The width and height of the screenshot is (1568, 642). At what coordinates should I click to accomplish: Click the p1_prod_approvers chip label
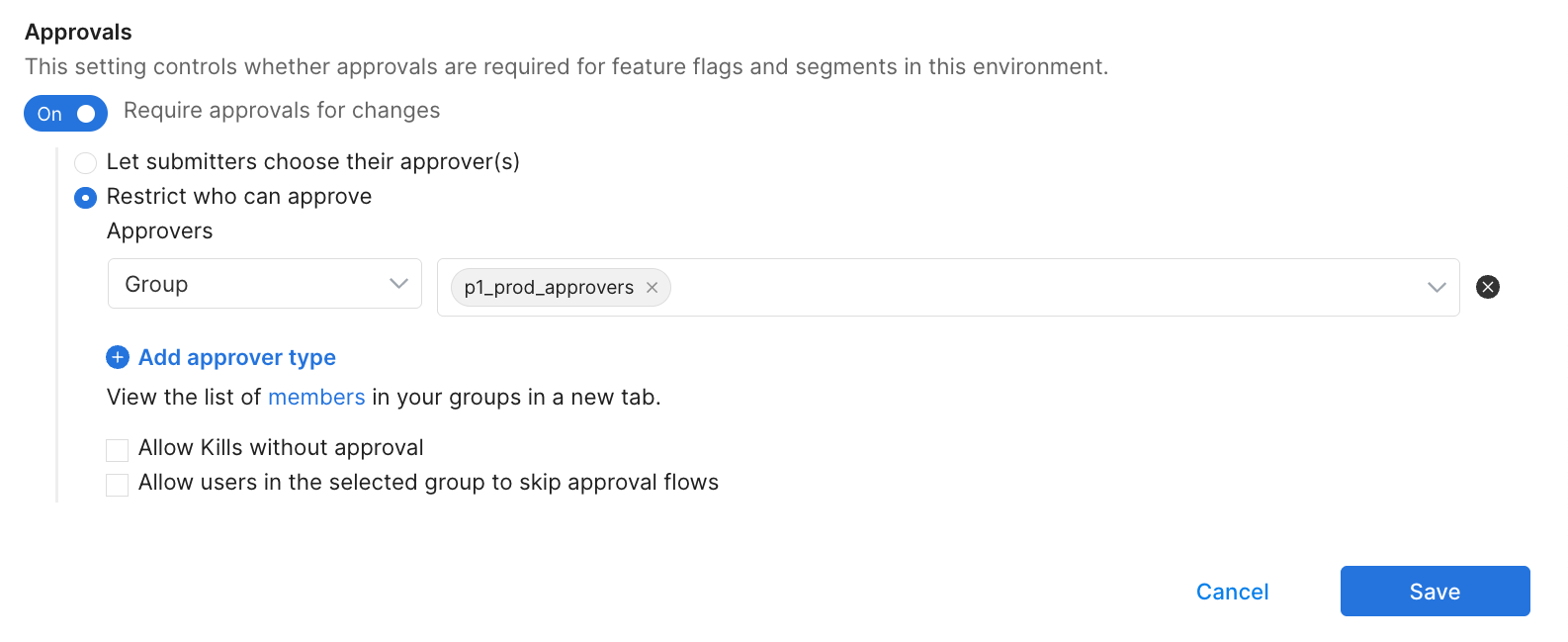[x=549, y=288]
